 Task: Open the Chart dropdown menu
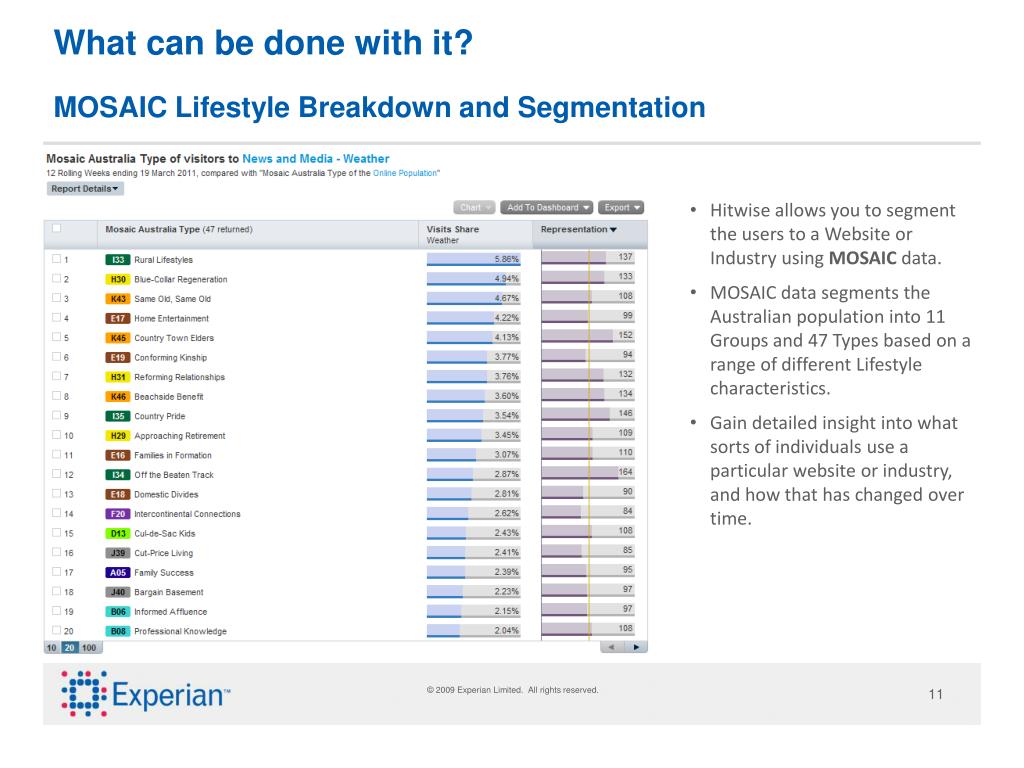point(474,208)
